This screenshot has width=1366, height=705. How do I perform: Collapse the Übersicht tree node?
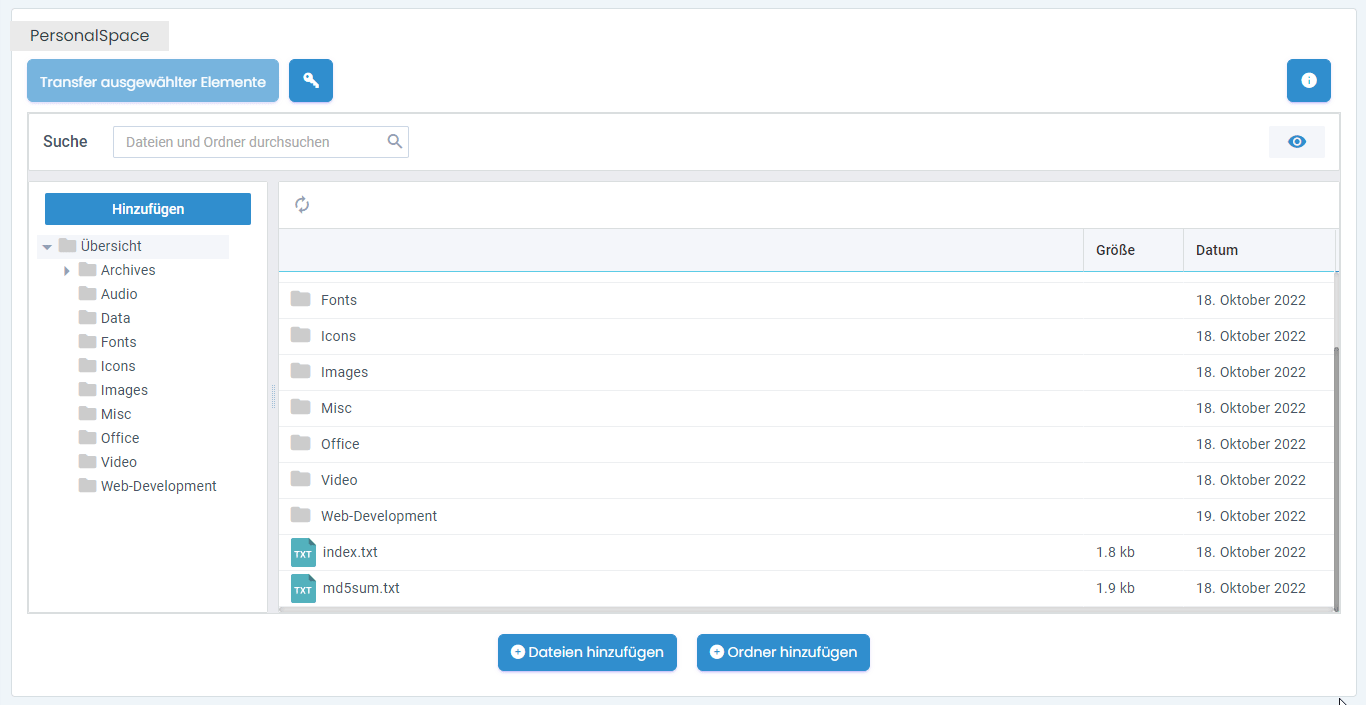47,247
